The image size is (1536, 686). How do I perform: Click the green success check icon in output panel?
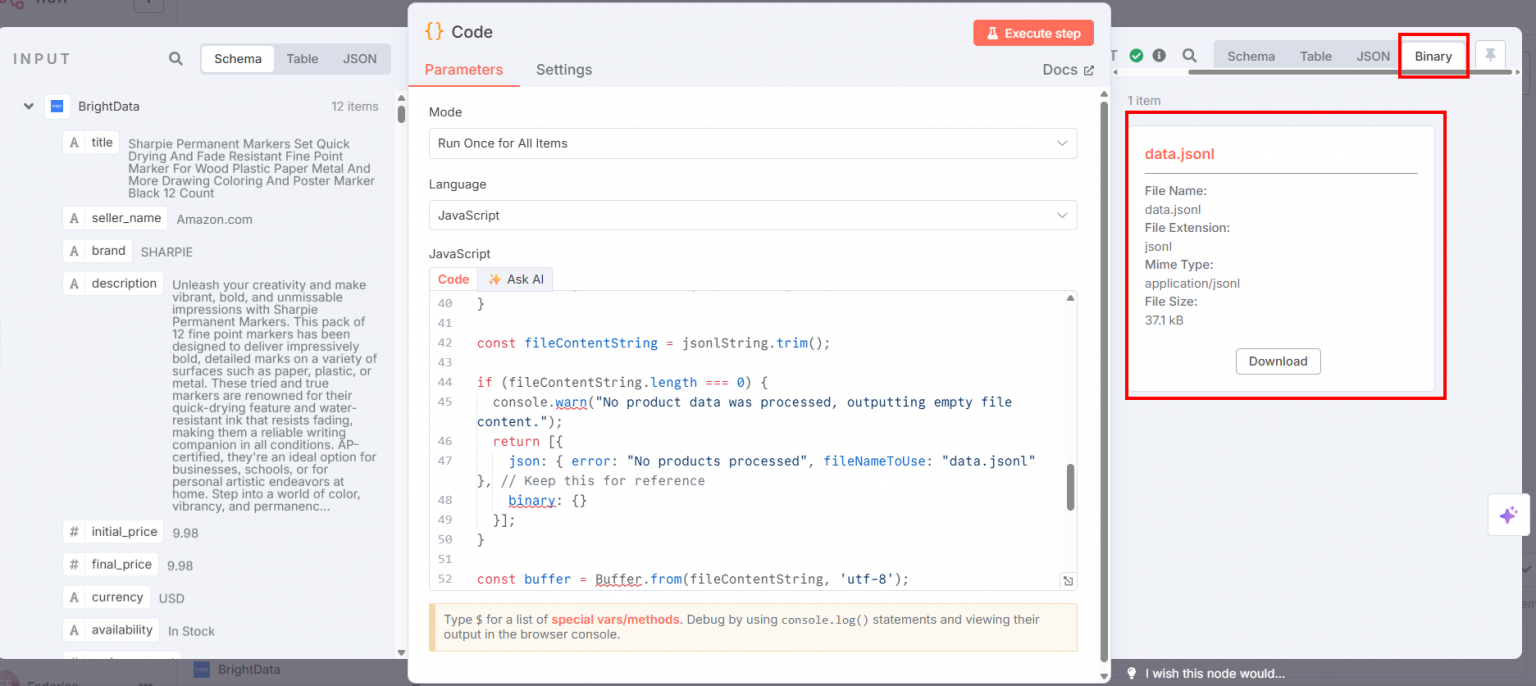[x=1137, y=56]
